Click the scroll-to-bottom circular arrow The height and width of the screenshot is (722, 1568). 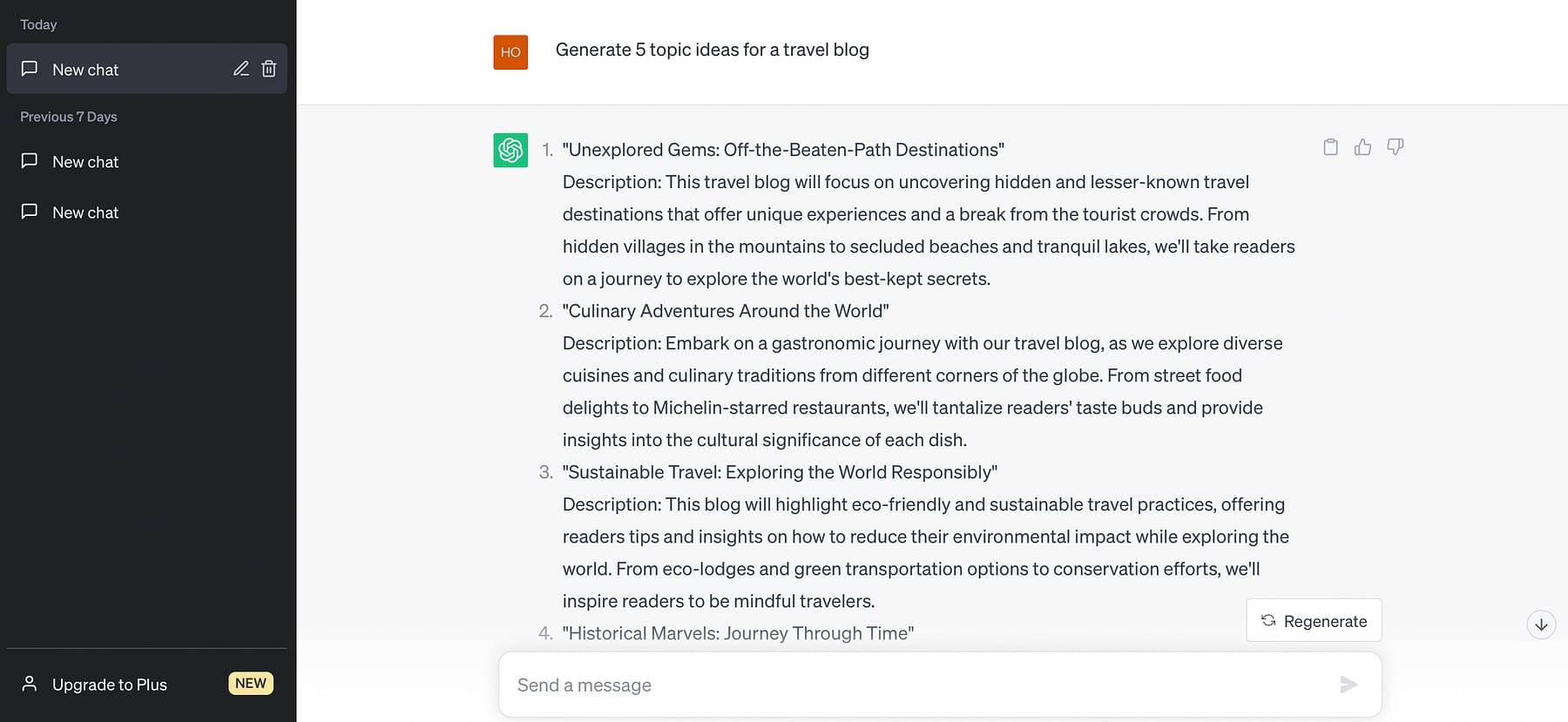pyautogui.click(x=1542, y=624)
